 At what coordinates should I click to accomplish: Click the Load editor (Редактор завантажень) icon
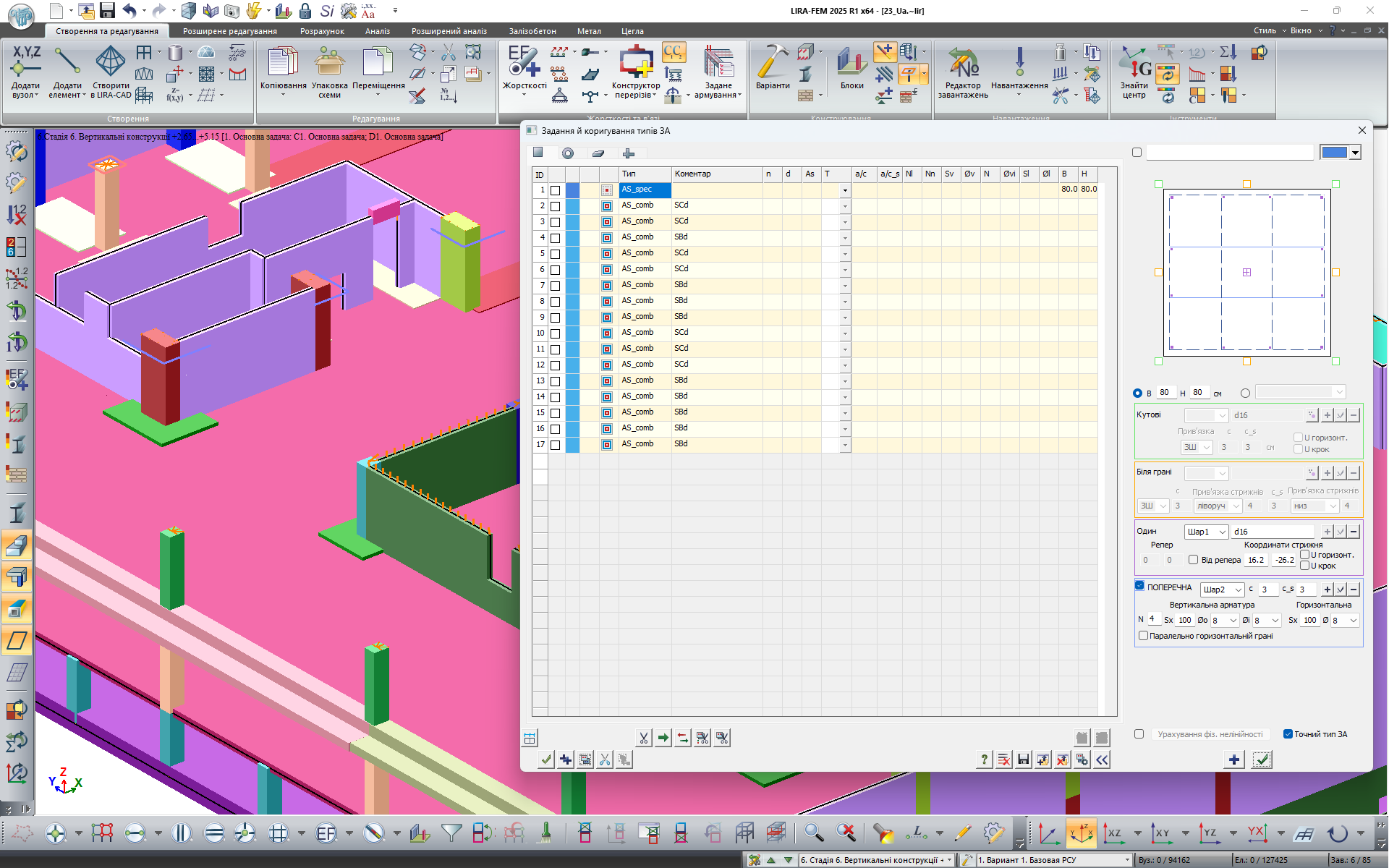(x=963, y=71)
